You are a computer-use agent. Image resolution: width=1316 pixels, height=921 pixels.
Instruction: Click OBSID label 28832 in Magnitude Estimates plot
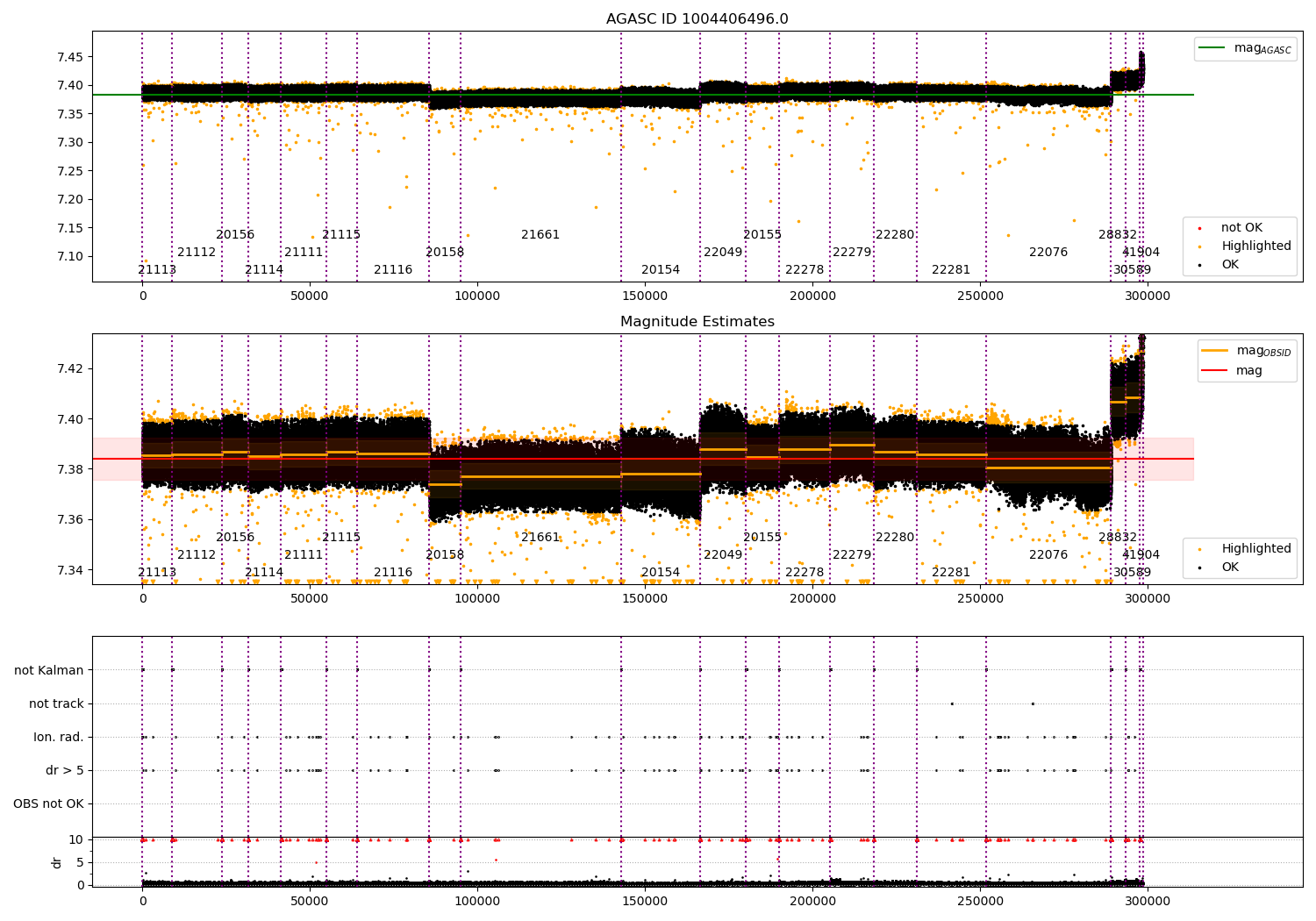click(1118, 538)
